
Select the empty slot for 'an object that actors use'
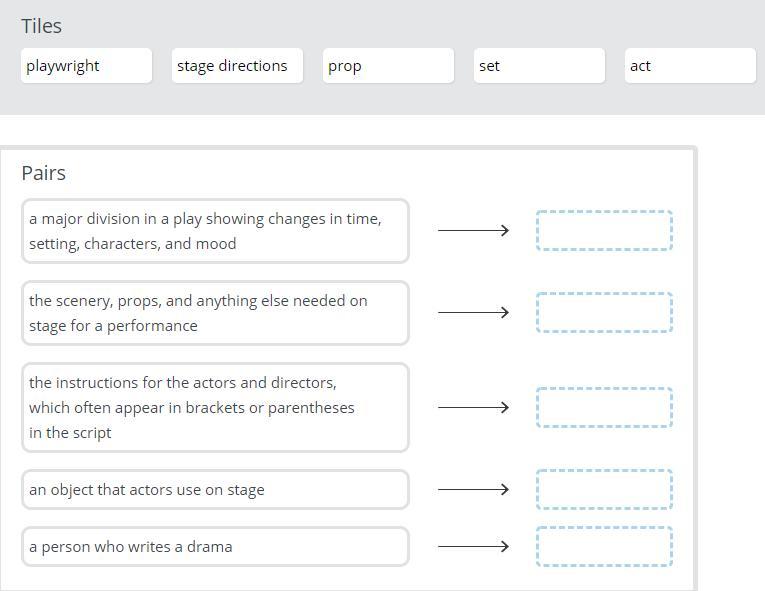point(604,489)
